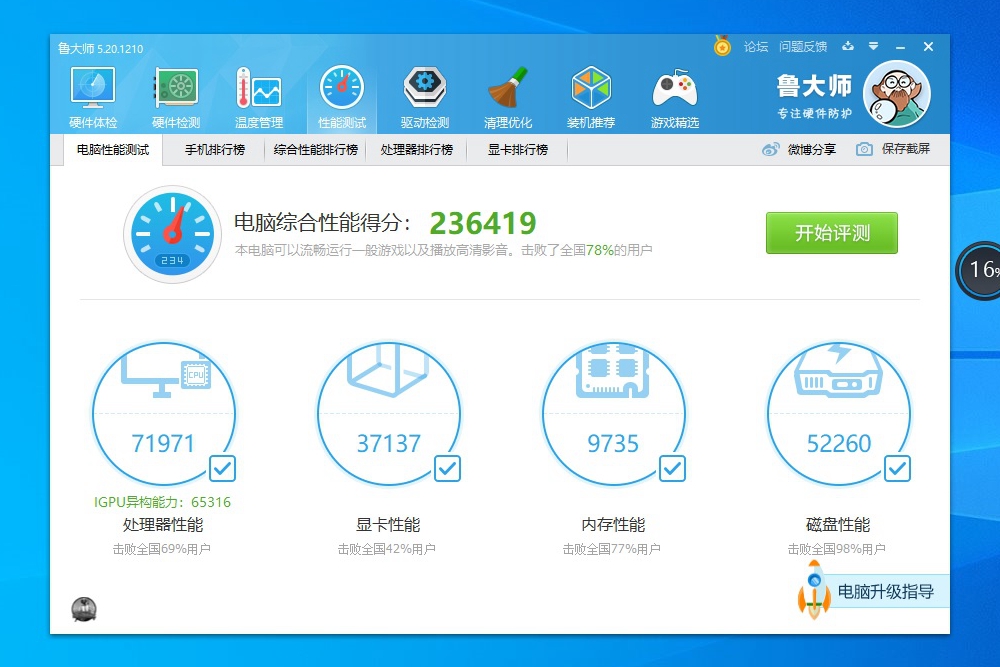Toggle the 显卡性能 test checkbox
Viewport: 1000px width, 667px height.
tap(448, 469)
